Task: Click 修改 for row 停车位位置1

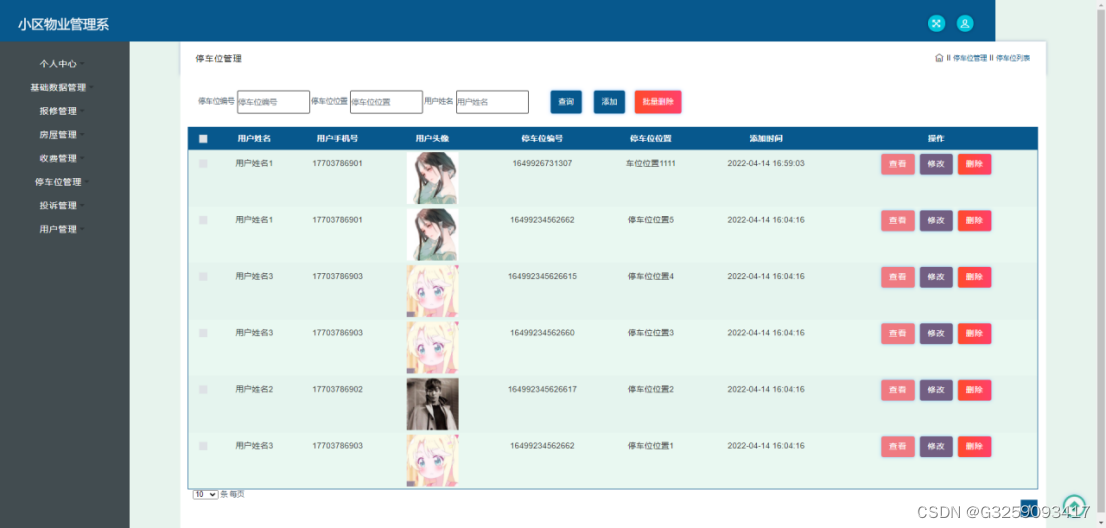Action: pos(936,446)
